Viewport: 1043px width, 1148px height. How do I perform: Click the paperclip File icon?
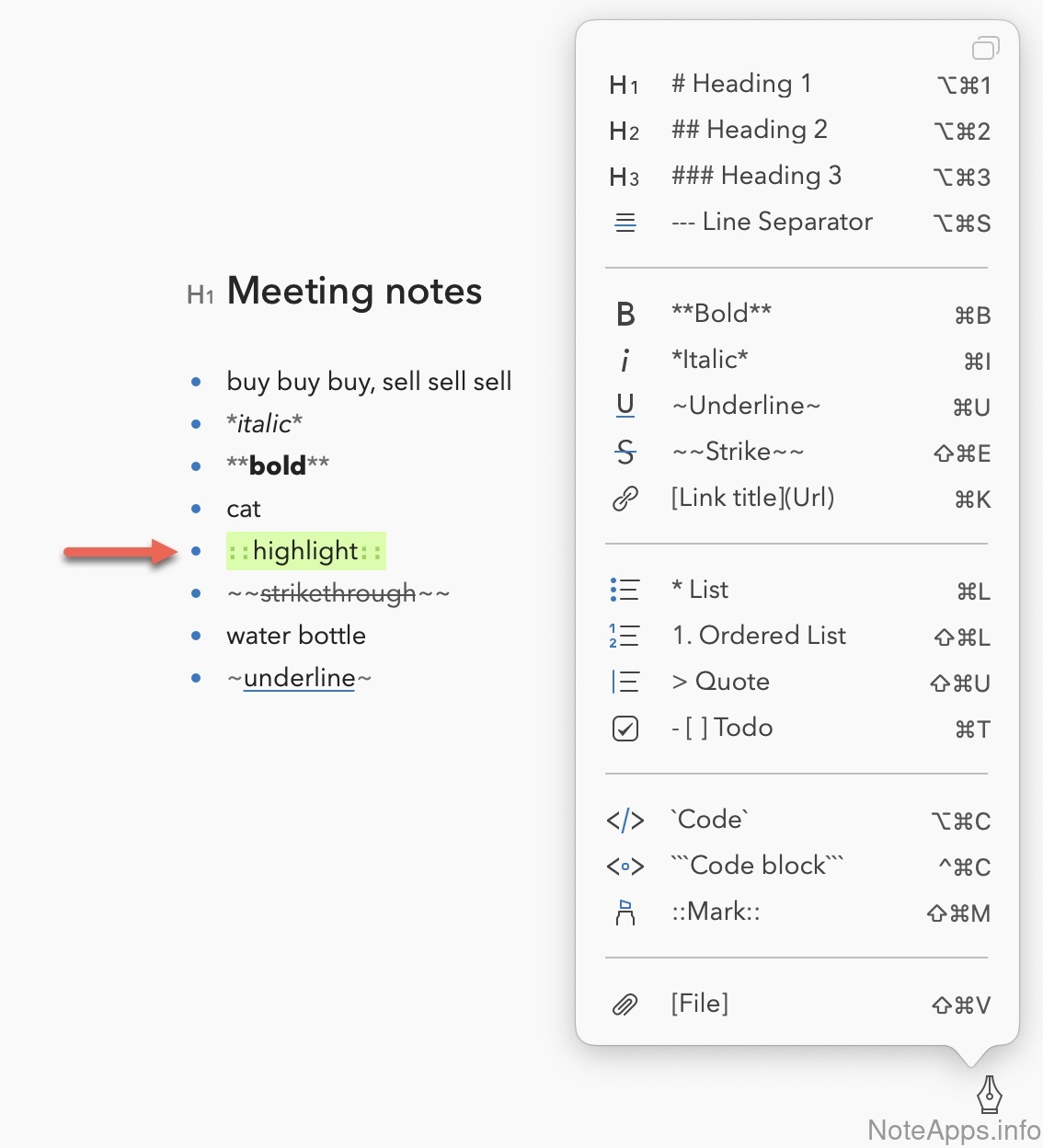pyautogui.click(x=625, y=1004)
